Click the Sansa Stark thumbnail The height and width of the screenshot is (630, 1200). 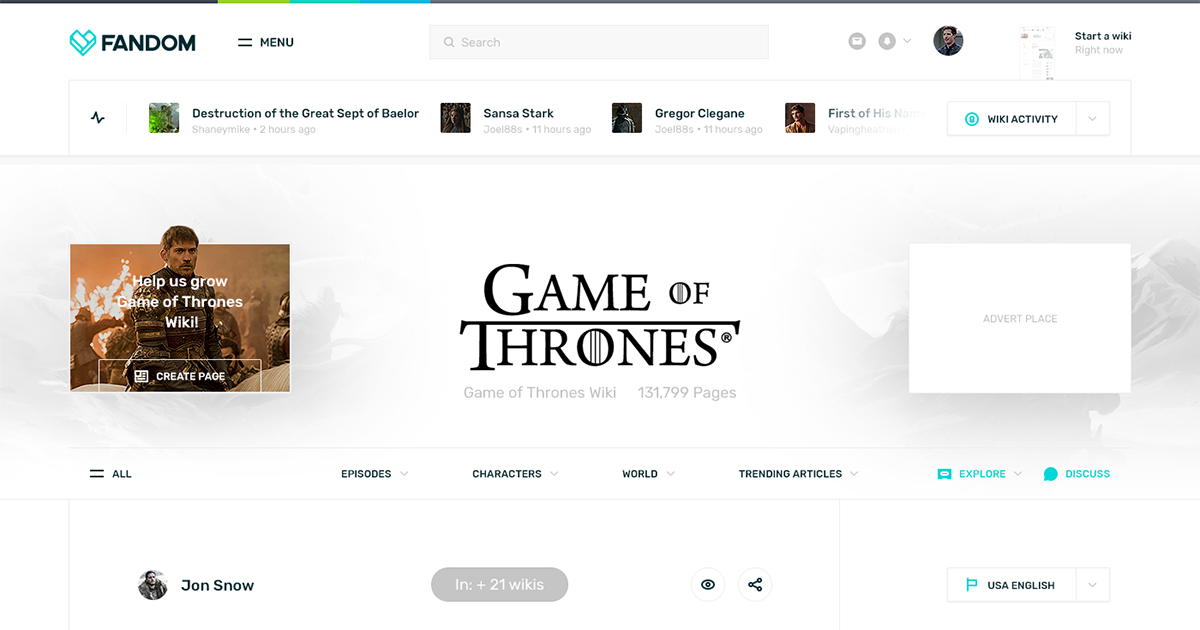tap(455, 118)
